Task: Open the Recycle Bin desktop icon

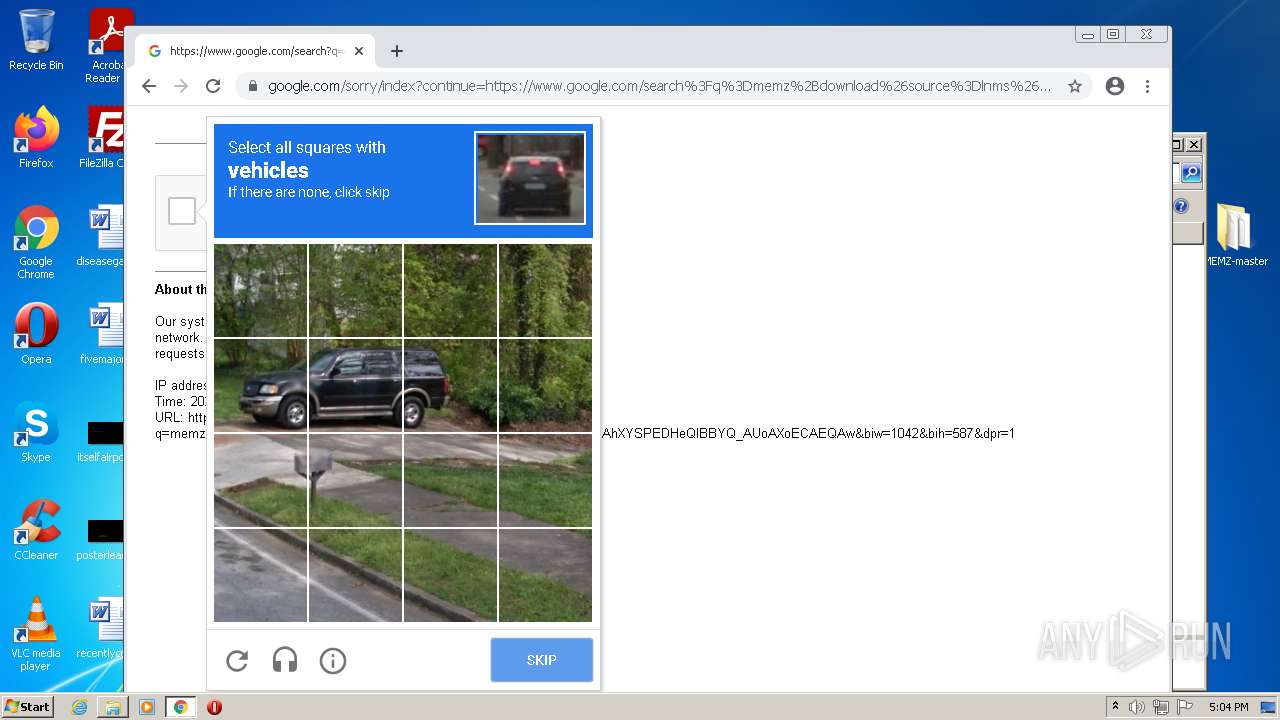Action: [x=36, y=40]
